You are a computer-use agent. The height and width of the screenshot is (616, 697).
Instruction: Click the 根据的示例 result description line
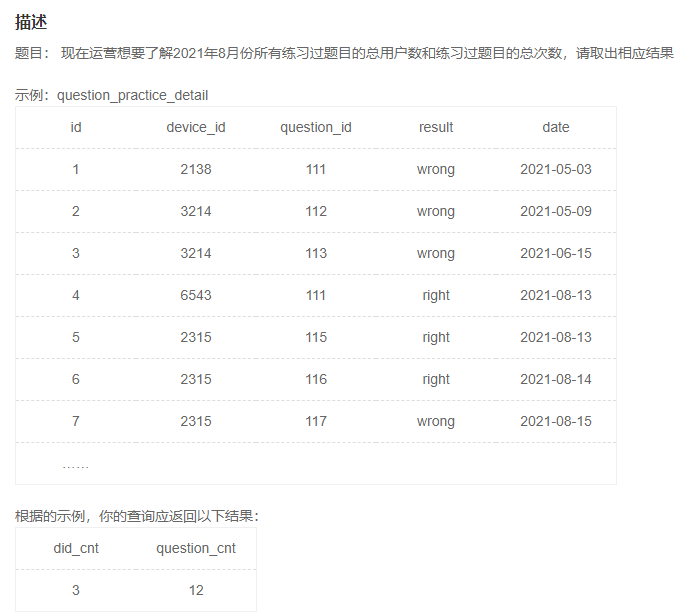137,516
